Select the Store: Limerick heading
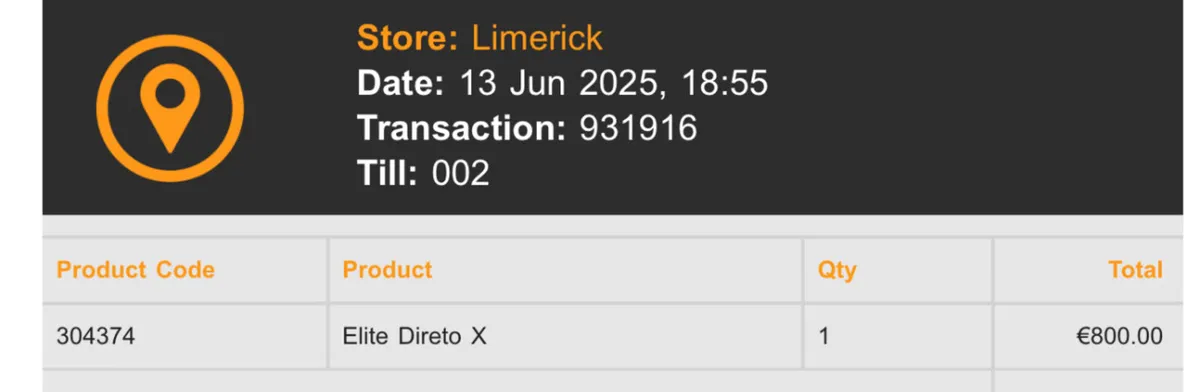The image size is (1200, 392). pos(480,38)
